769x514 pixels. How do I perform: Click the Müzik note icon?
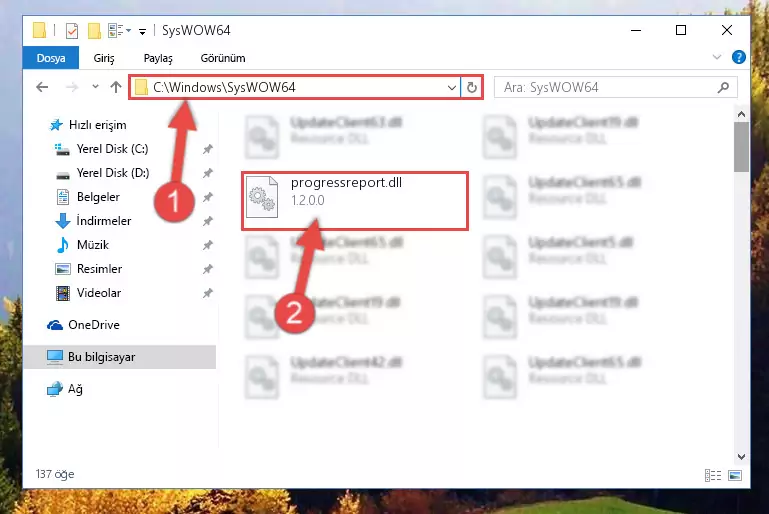click(x=63, y=245)
